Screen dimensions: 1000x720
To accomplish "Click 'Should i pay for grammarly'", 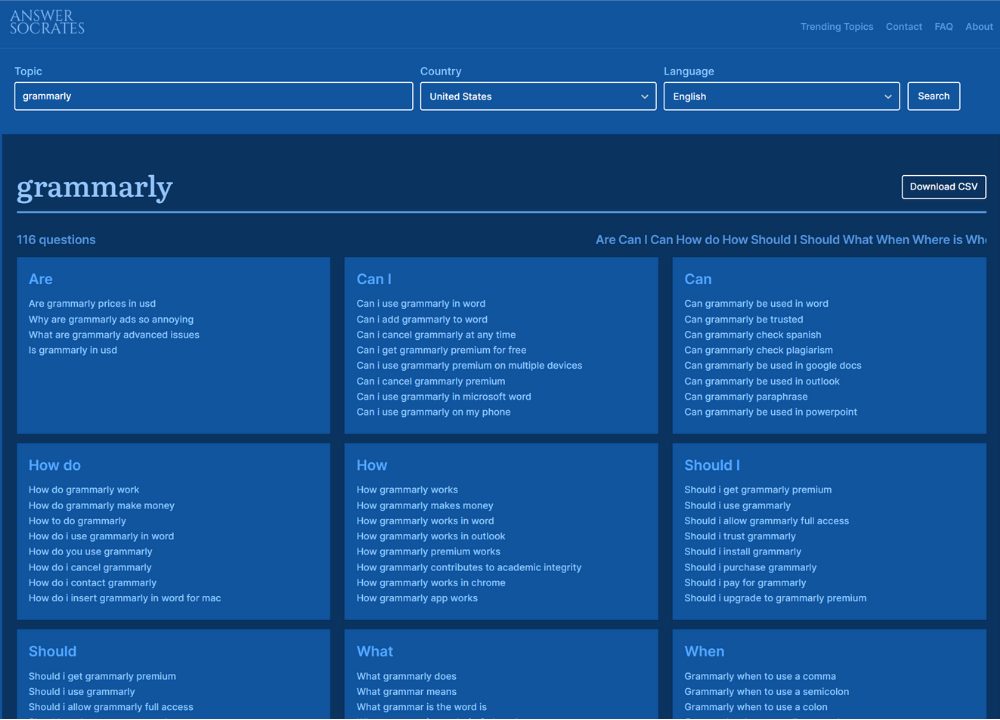I will pos(745,583).
